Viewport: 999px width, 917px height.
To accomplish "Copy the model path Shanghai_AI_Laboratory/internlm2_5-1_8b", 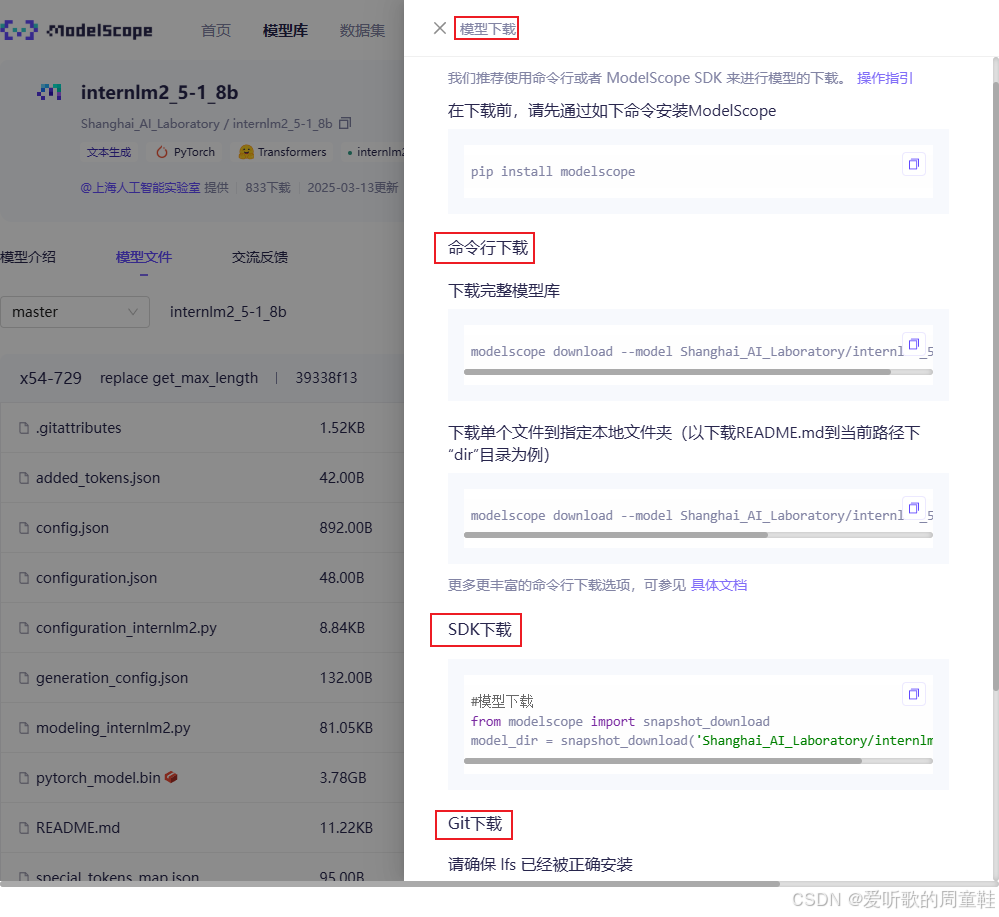I will pyautogui.click(x=345, y=123).
